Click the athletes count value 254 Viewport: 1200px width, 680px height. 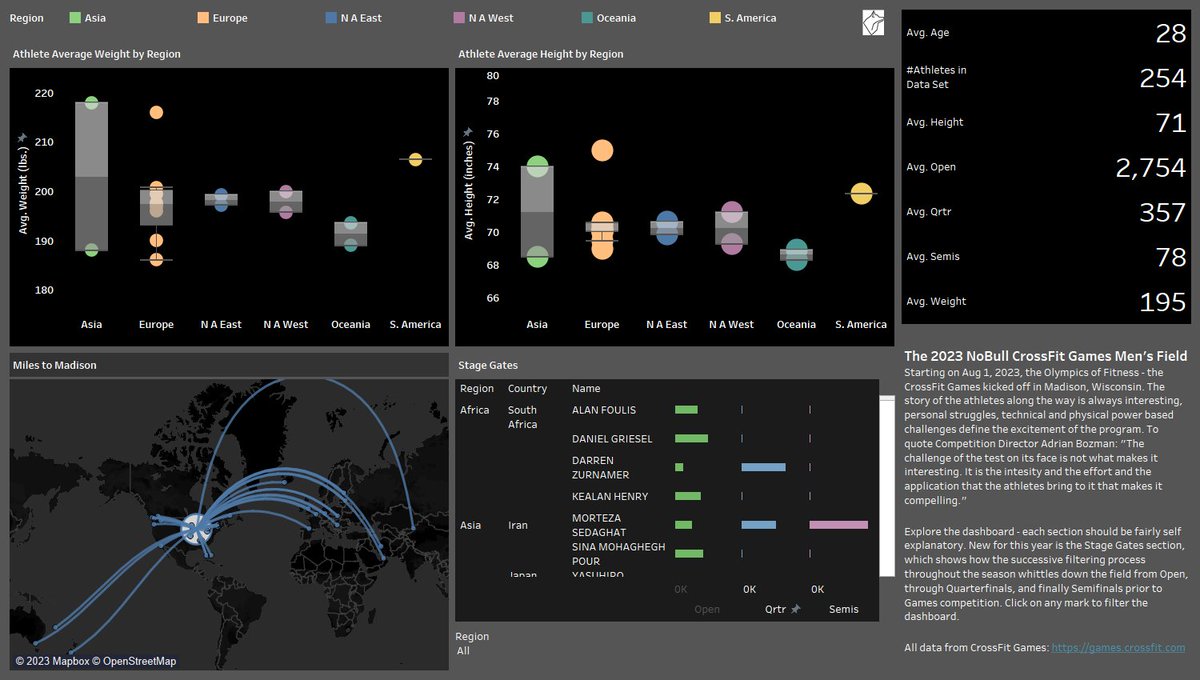coord(1163,78)
